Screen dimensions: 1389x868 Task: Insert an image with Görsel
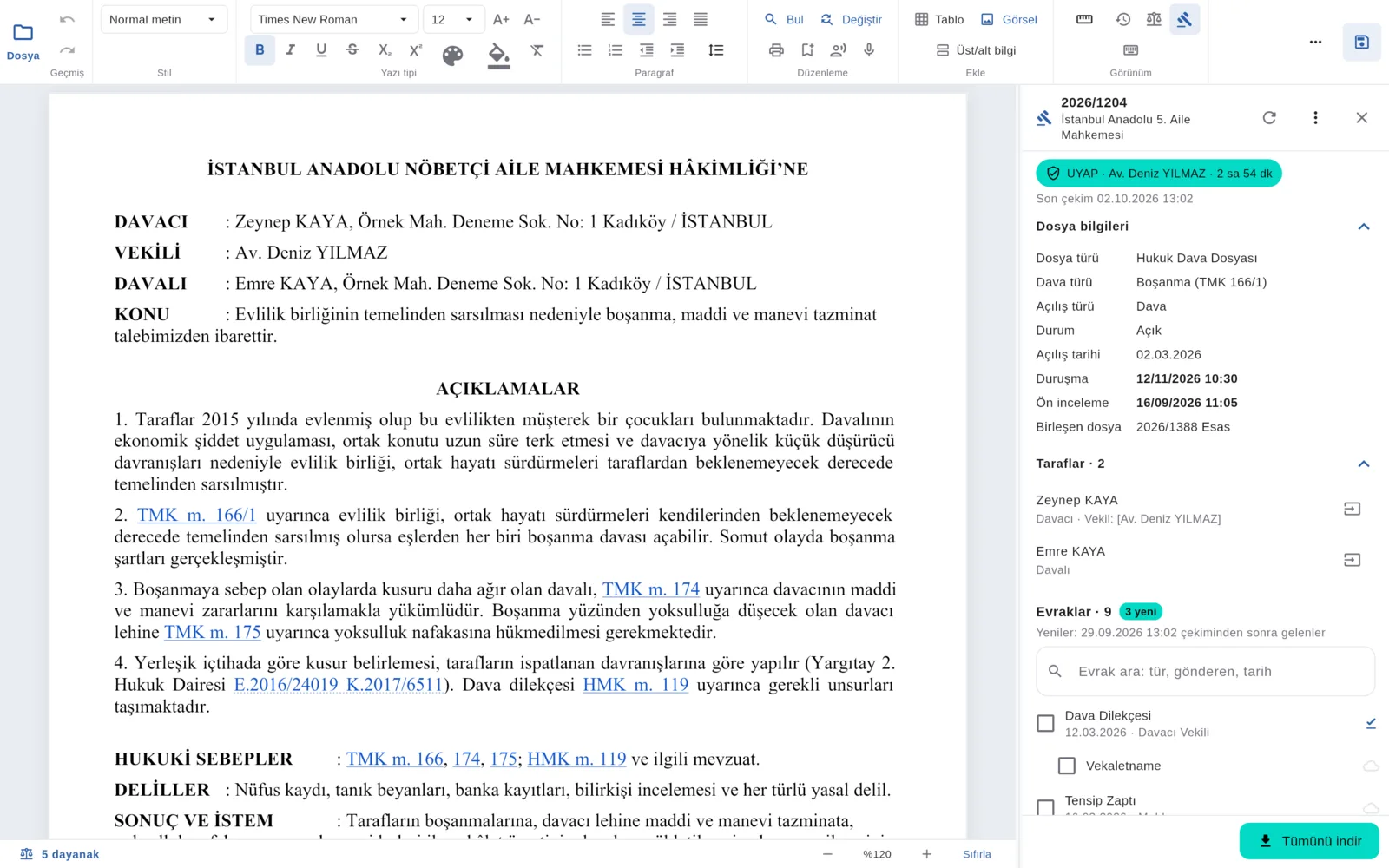1009,19
